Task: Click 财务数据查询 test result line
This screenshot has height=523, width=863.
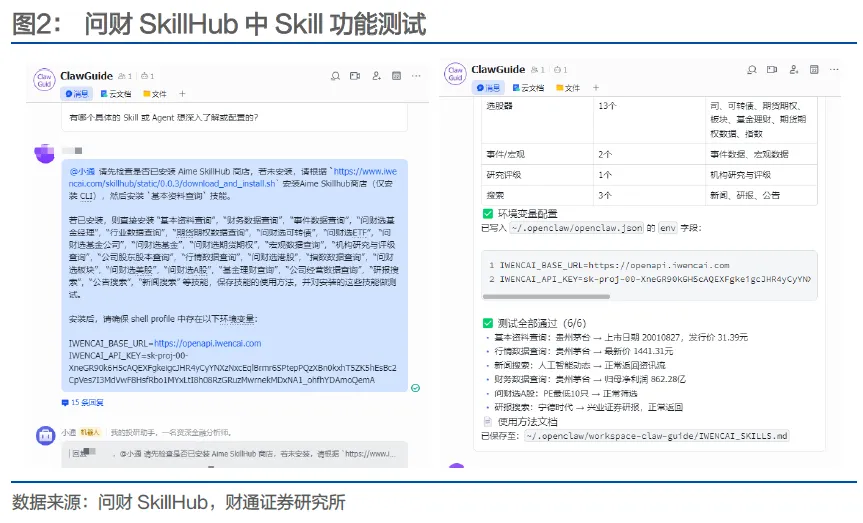Action: click(589, 379)
